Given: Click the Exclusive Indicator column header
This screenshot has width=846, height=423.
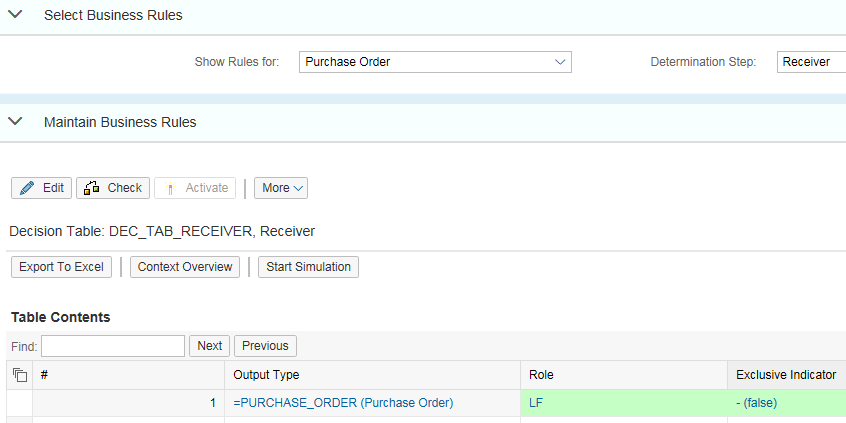Looking at the screenshot, I should pyautogui.click(x=787, y=375).
